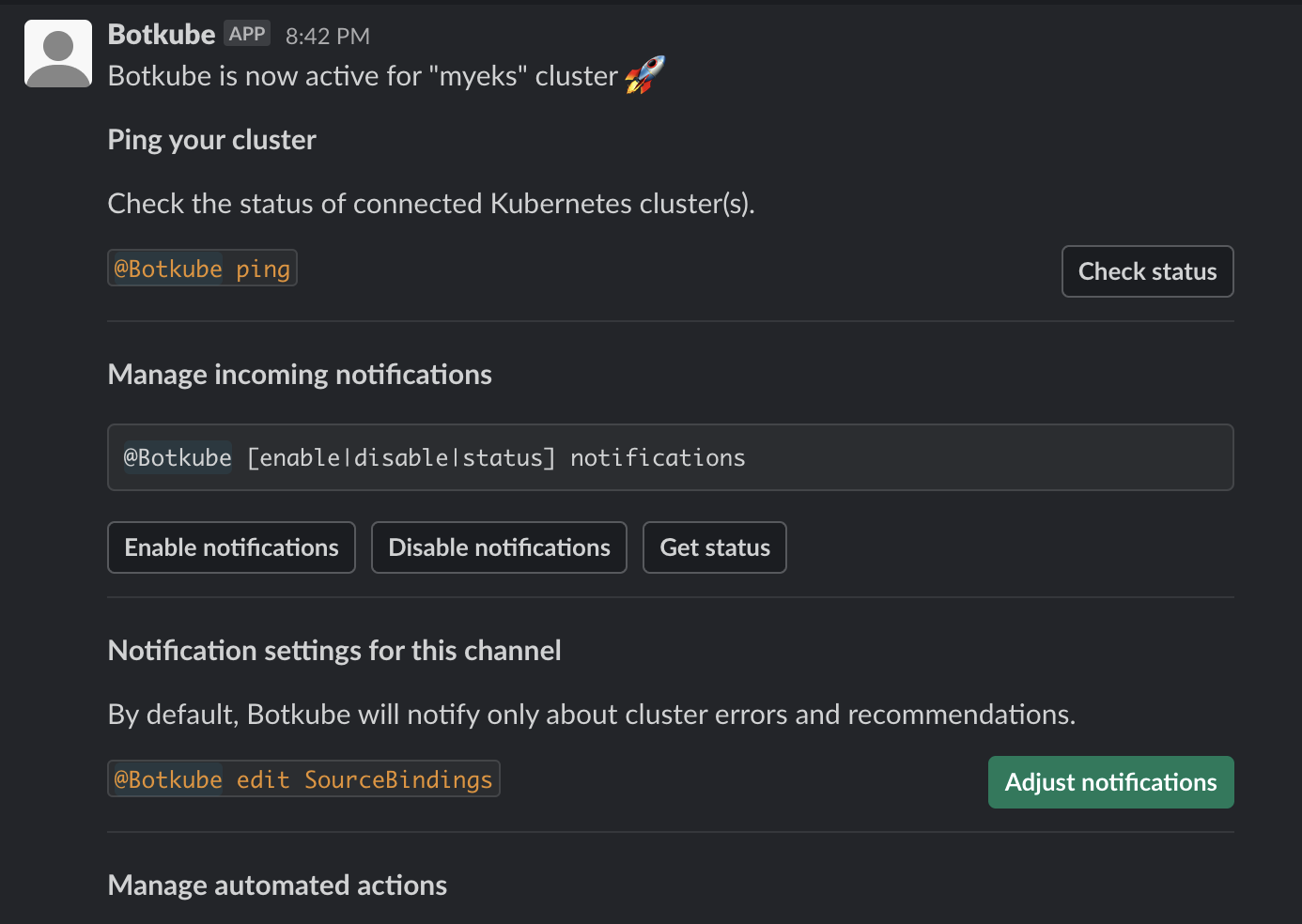Click the '[enable|disable|status] notifications' code text
This screenshot has height=924, width=1302.
496,458
